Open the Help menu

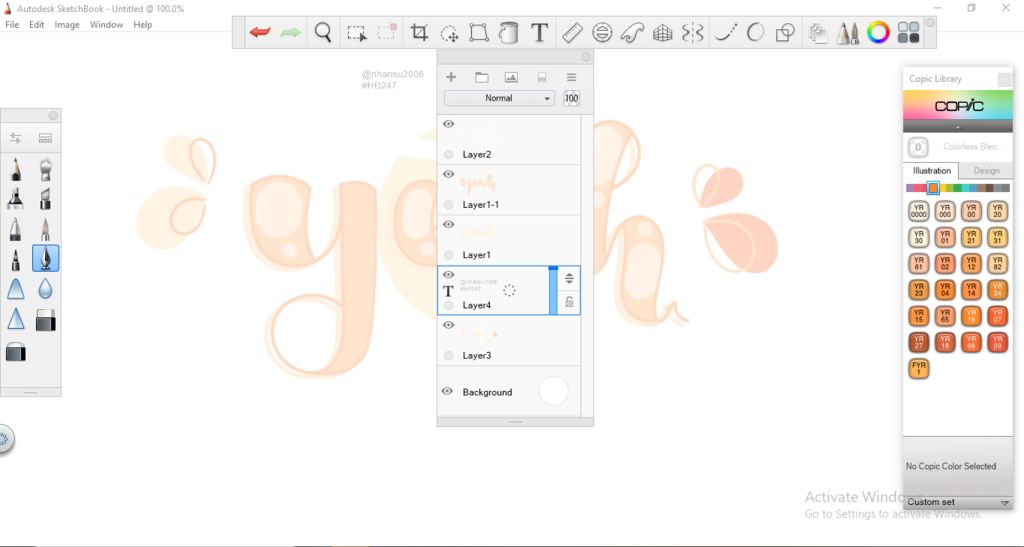click(x=142, y=25)
